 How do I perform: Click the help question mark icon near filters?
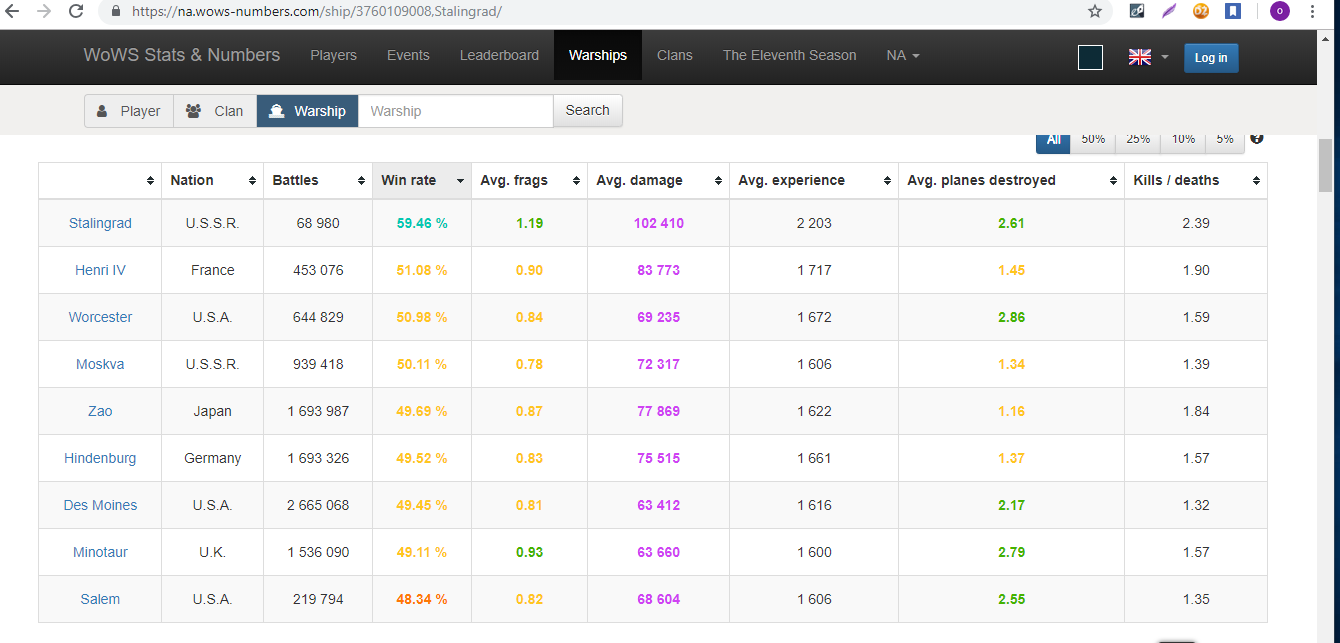1257,139
